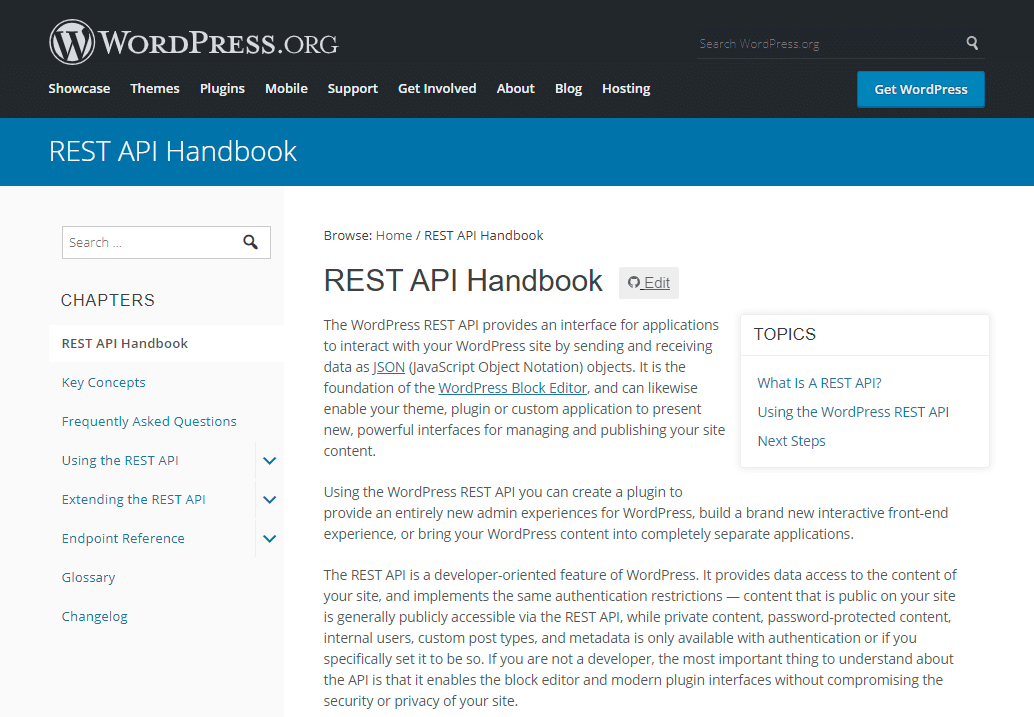Open the Using the REST API chapter link
Viewport: 1034px width, 717px height.
120,460
